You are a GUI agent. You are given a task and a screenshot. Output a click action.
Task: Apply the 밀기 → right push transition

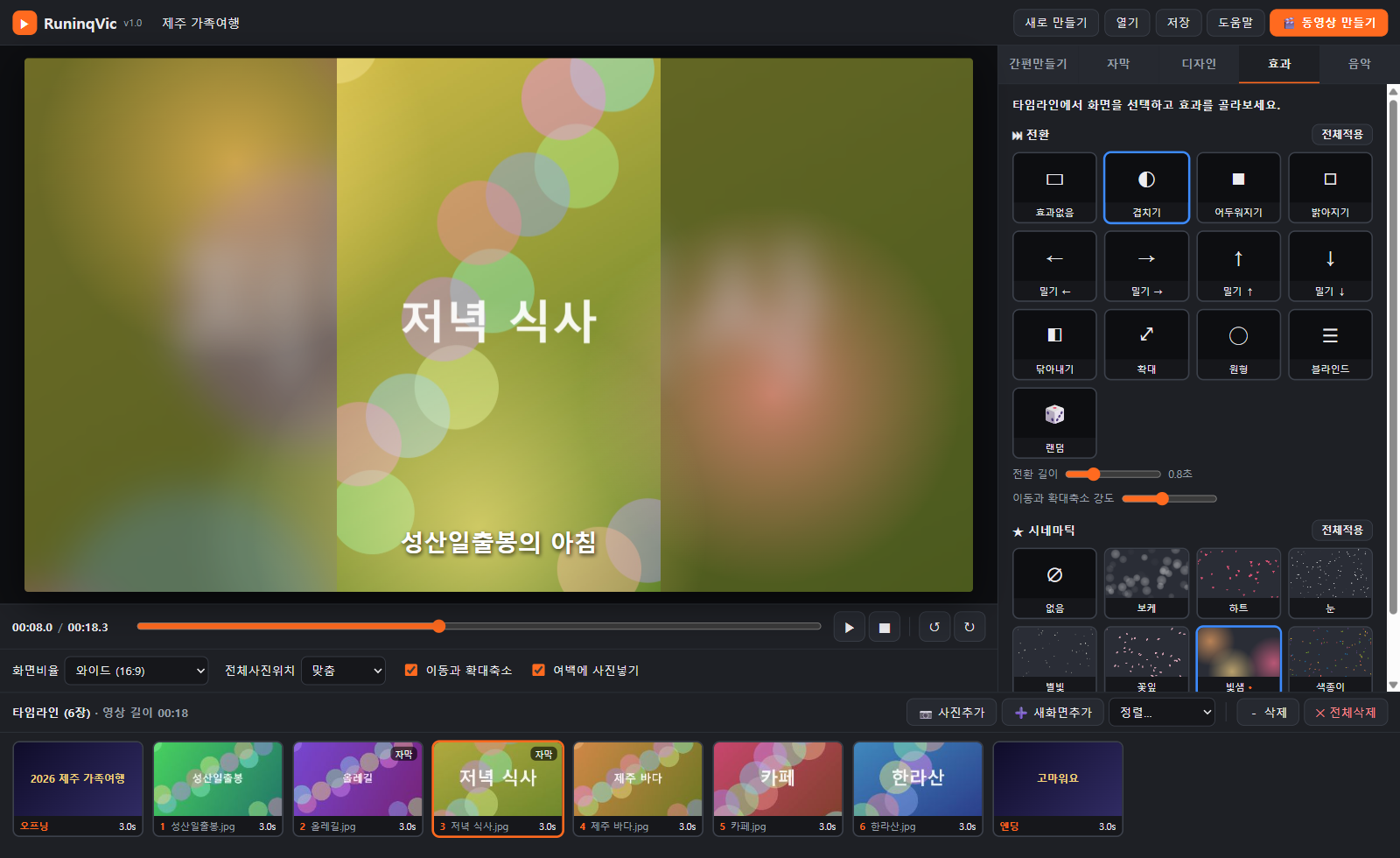point(1146,266)
